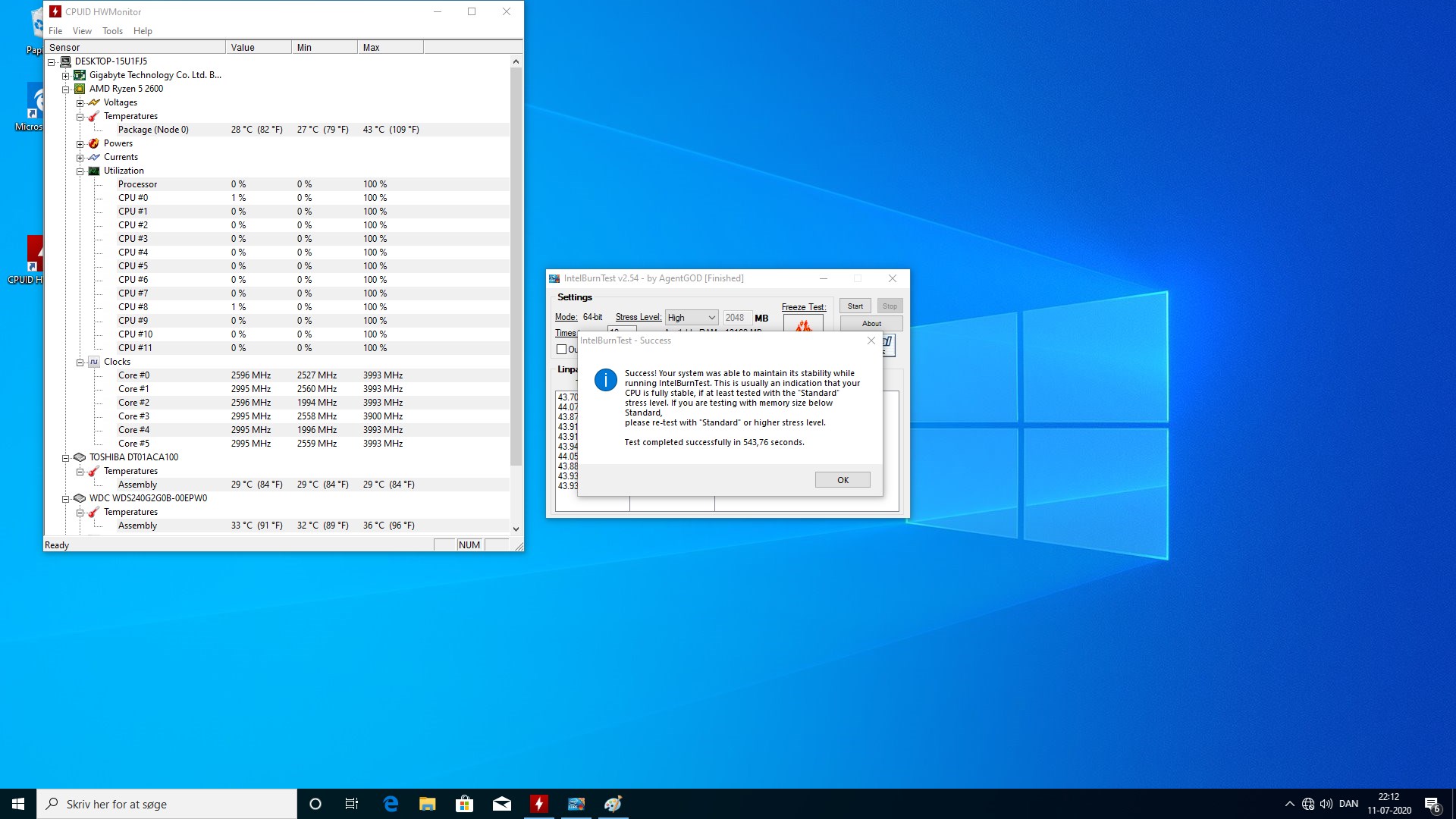Click the HWMonitor vertical scrollbar thumb

(516, 266)
